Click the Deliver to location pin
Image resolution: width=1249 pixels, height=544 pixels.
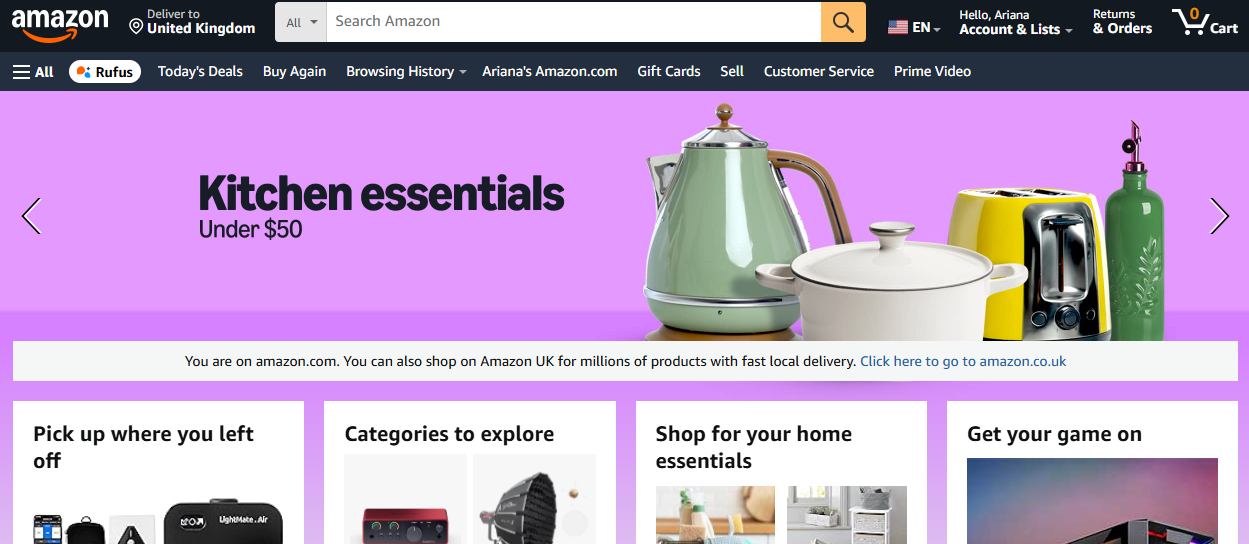click(136, 24)
